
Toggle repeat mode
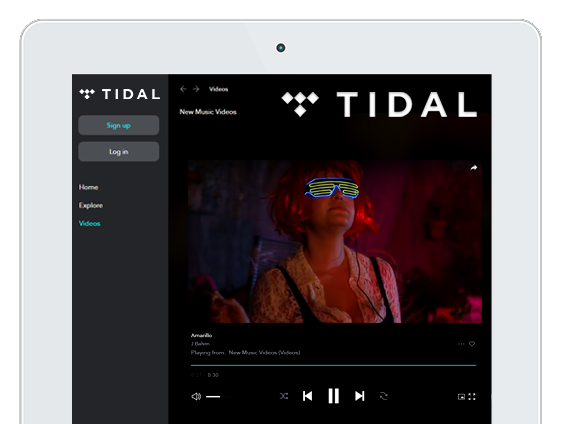point(384,396)
